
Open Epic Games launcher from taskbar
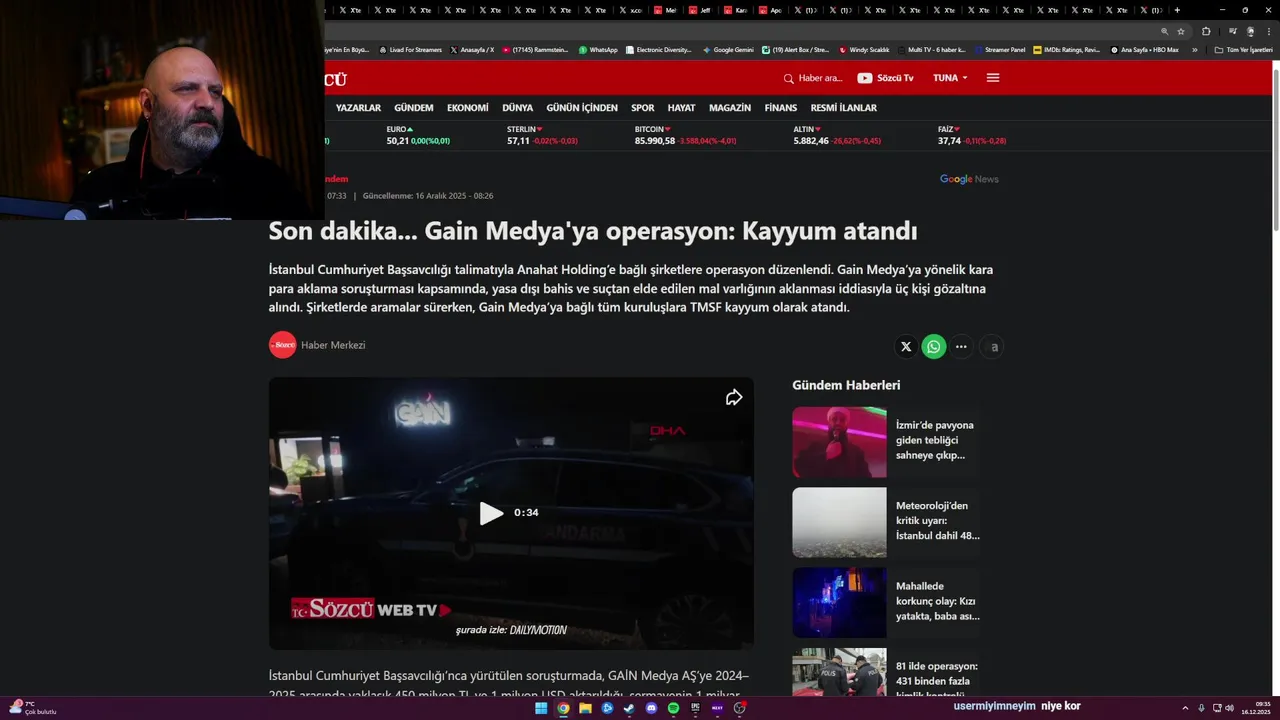point(695,708)
